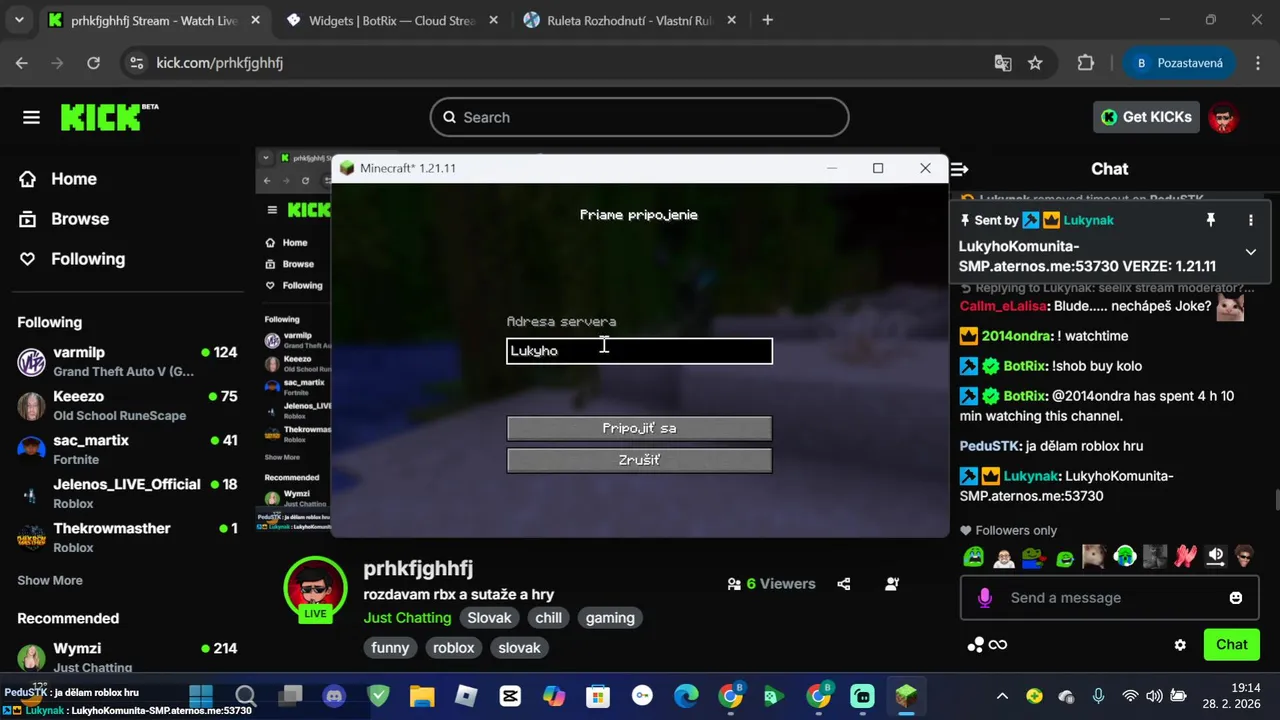
Task: Pick the Pepe holding heart emote
Action: (x=1034, y=556)
